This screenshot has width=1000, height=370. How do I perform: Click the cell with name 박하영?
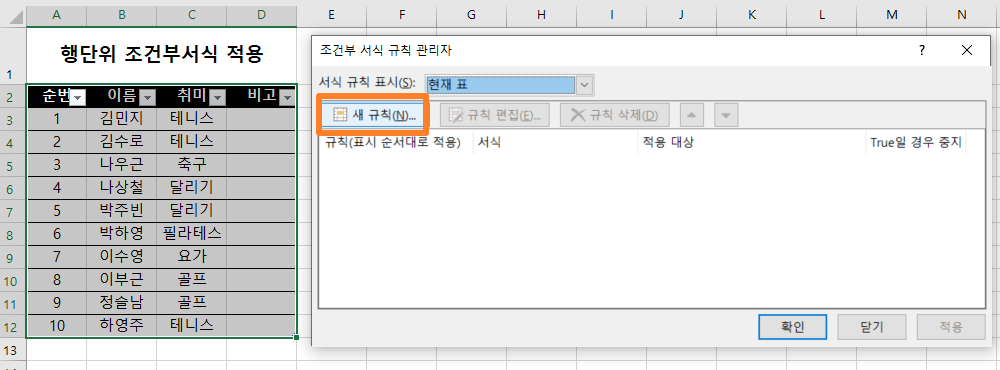[x=121, y=233]
